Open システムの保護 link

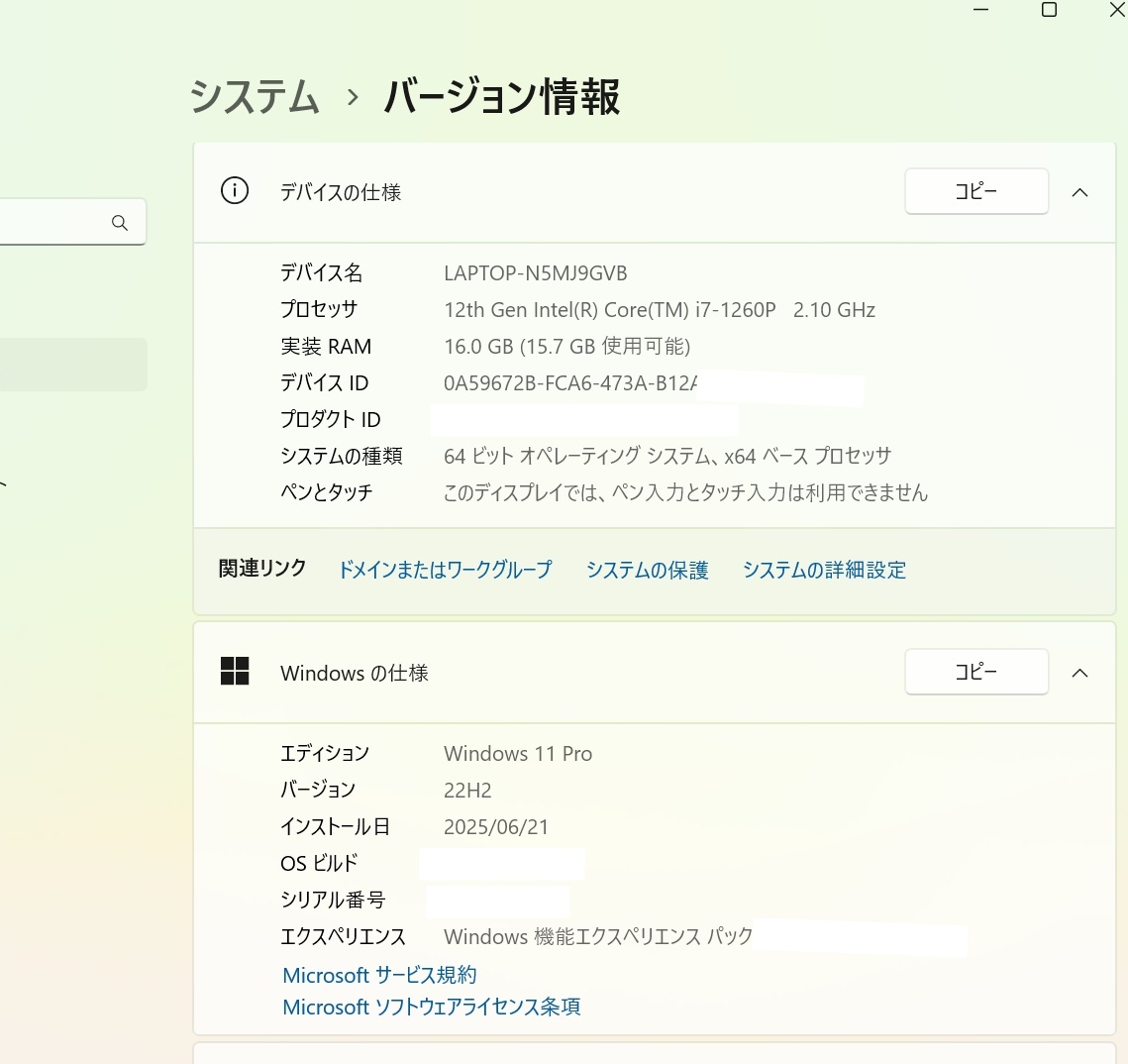click(648, 570)
